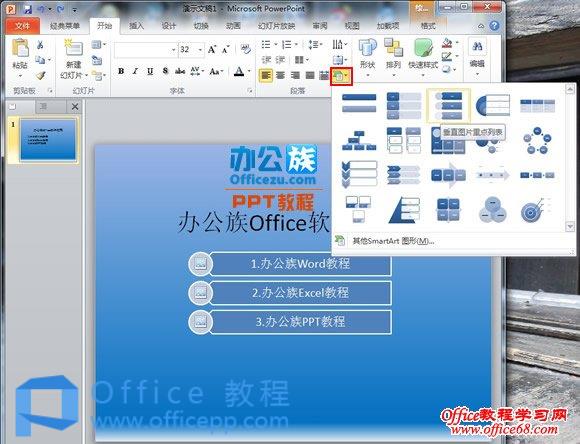Image resolution: width=580 pixels, height=444 pixels.
Task: Click the Clear Formatting eraser icon
Action: (245, 49)
